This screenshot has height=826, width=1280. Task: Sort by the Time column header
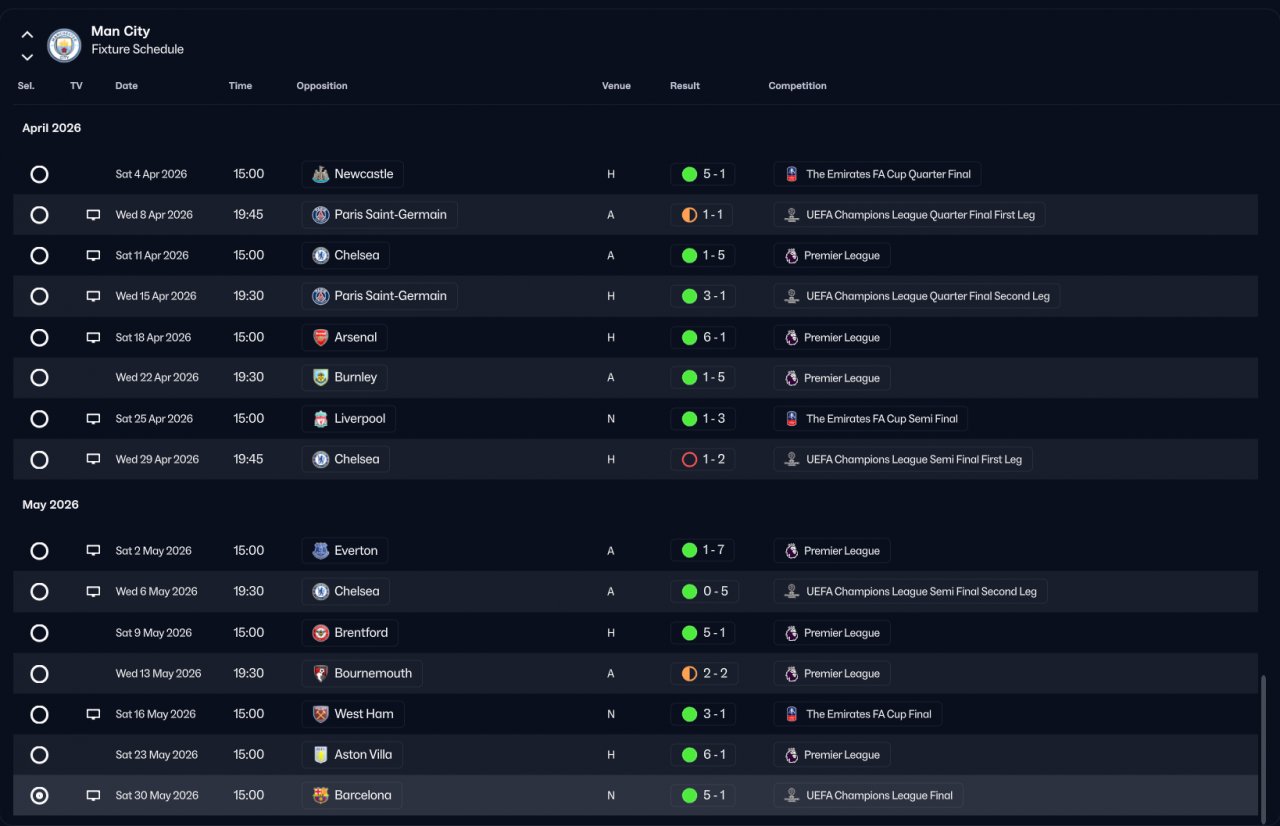click(x=240, y=86)
